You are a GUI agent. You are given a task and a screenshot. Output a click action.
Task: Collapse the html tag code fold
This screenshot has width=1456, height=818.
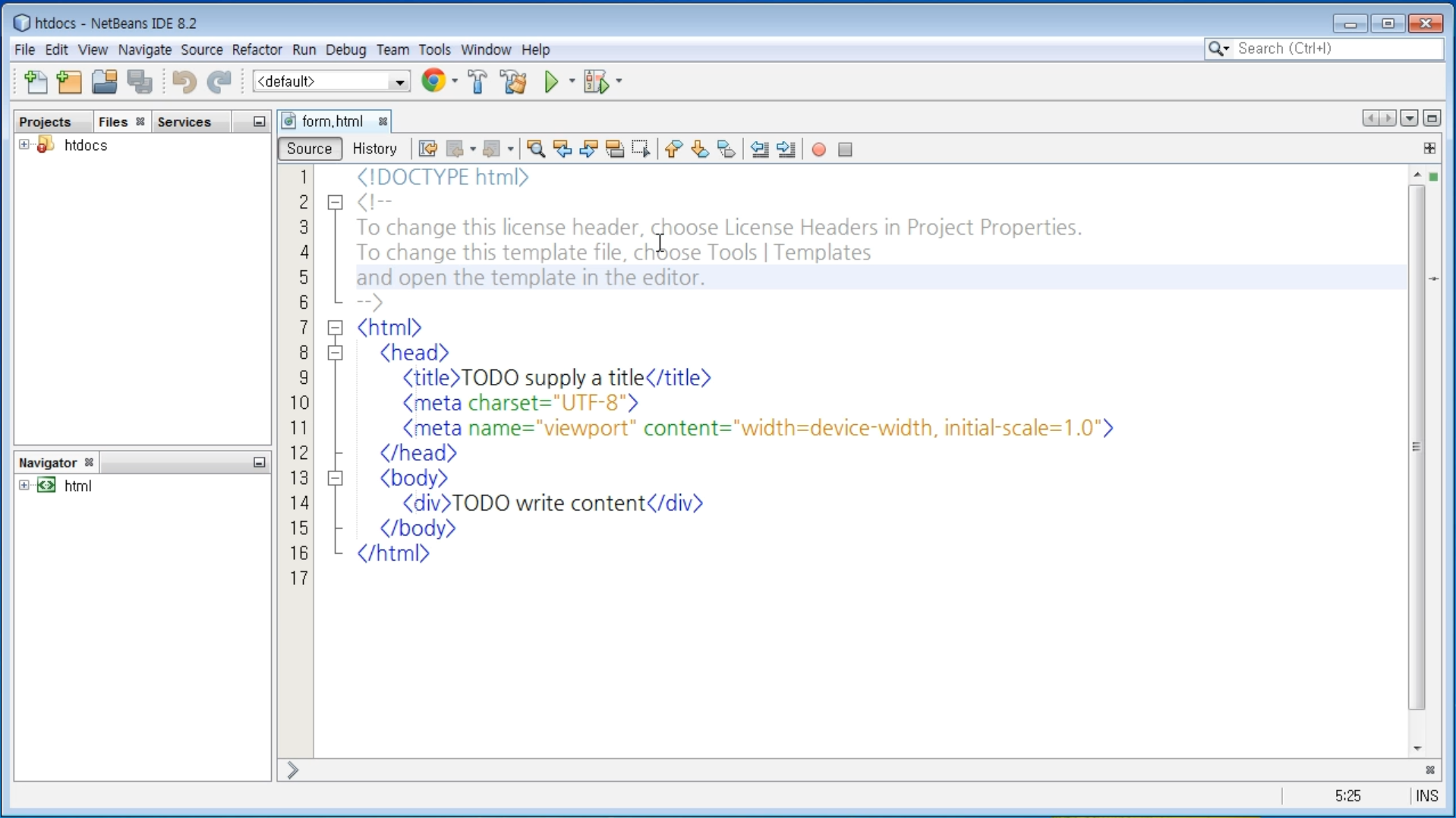click(x=335, y=328)
